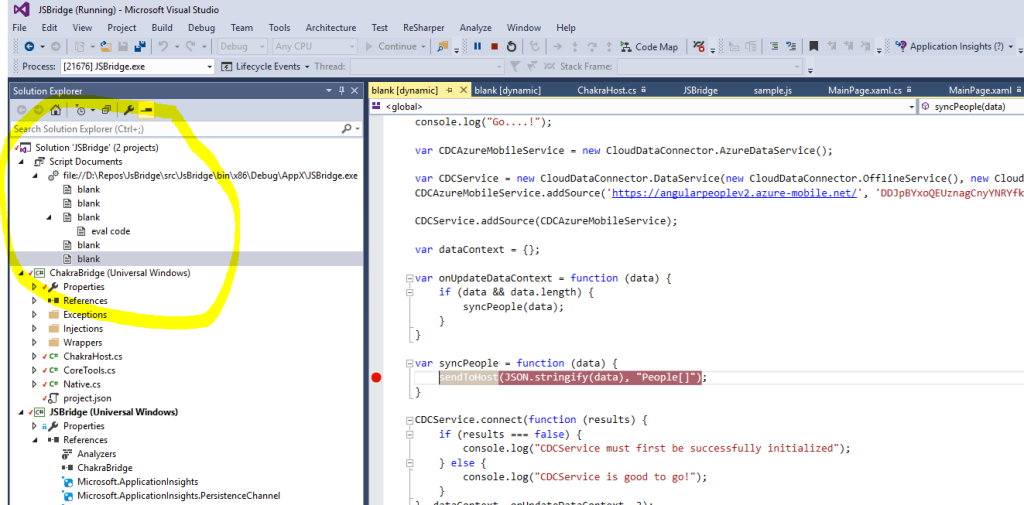This screenshot has width=1024, height=505.
Task: Click the Collapse All icon in Solution Explorer
Action: 106,110
